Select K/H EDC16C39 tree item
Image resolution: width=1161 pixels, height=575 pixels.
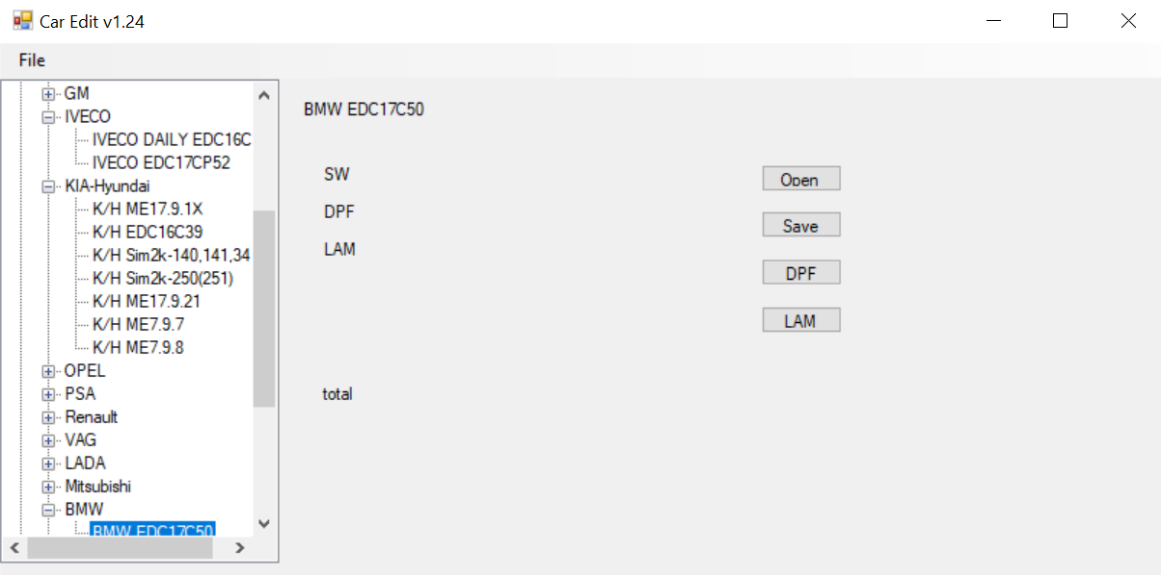(x=147, y=232)
